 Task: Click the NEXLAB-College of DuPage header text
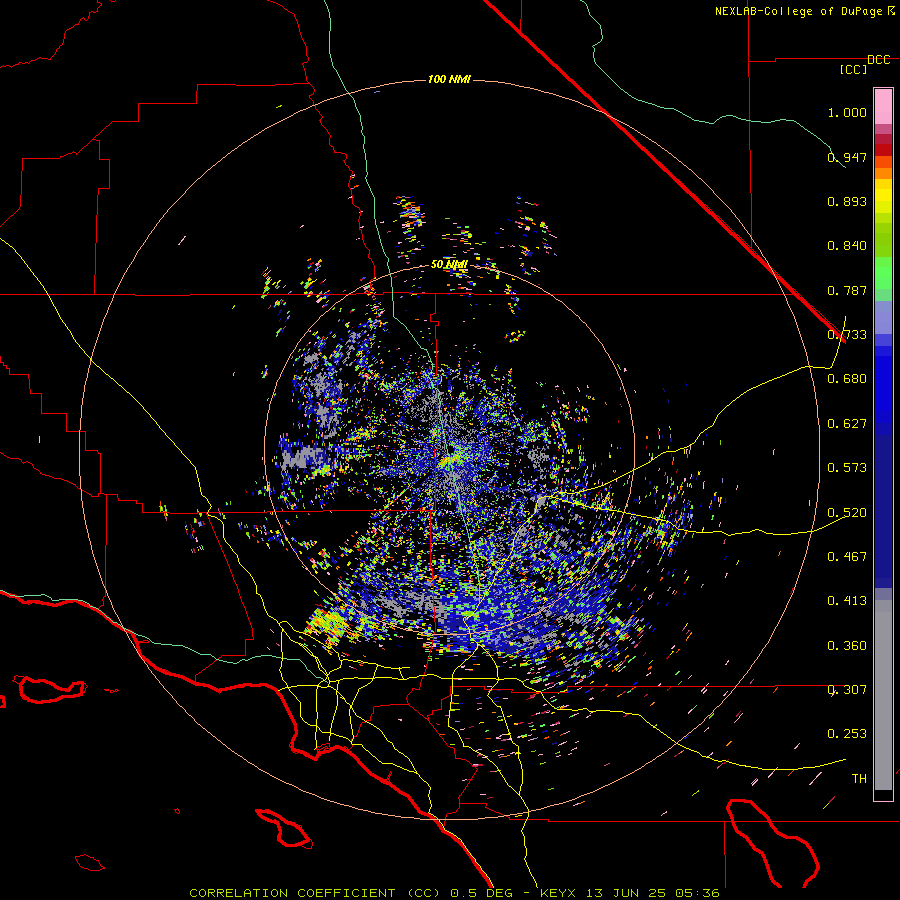800,11
